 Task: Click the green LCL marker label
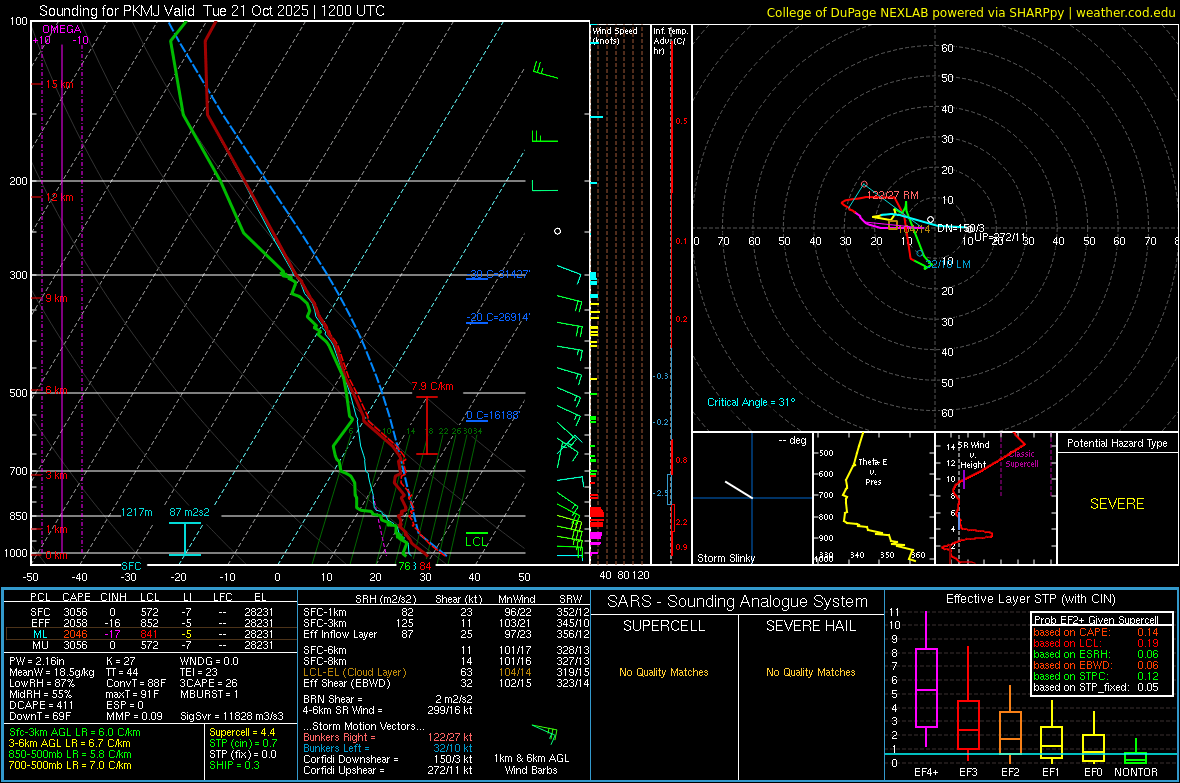(x=476, y=541)
